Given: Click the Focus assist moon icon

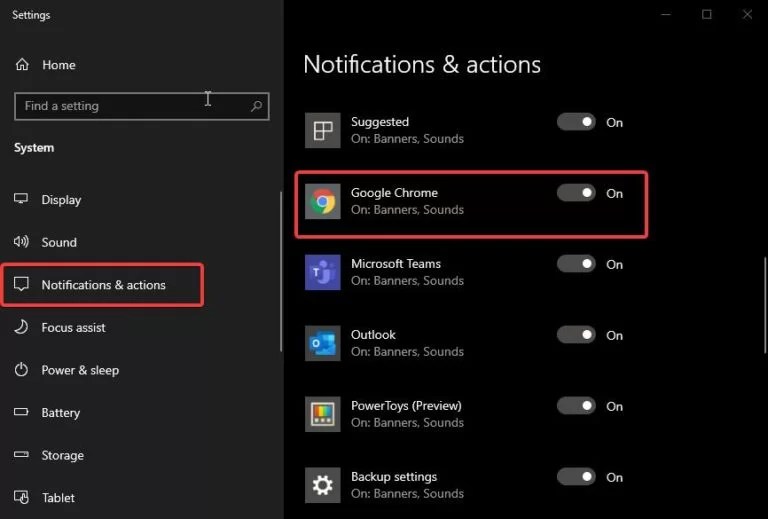Looking at the screenshot, I should pos(21,327).
